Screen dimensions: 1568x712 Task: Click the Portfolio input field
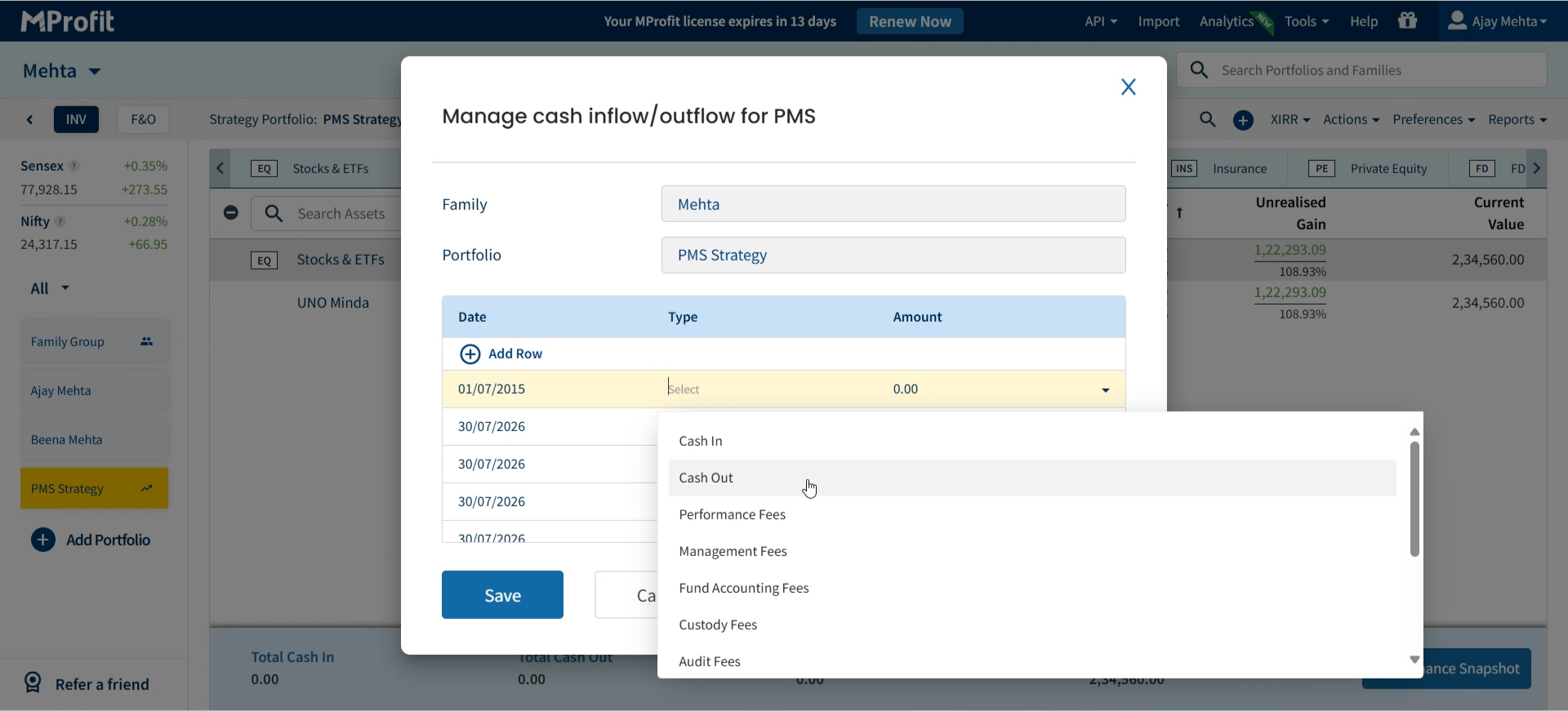[893, 255]
